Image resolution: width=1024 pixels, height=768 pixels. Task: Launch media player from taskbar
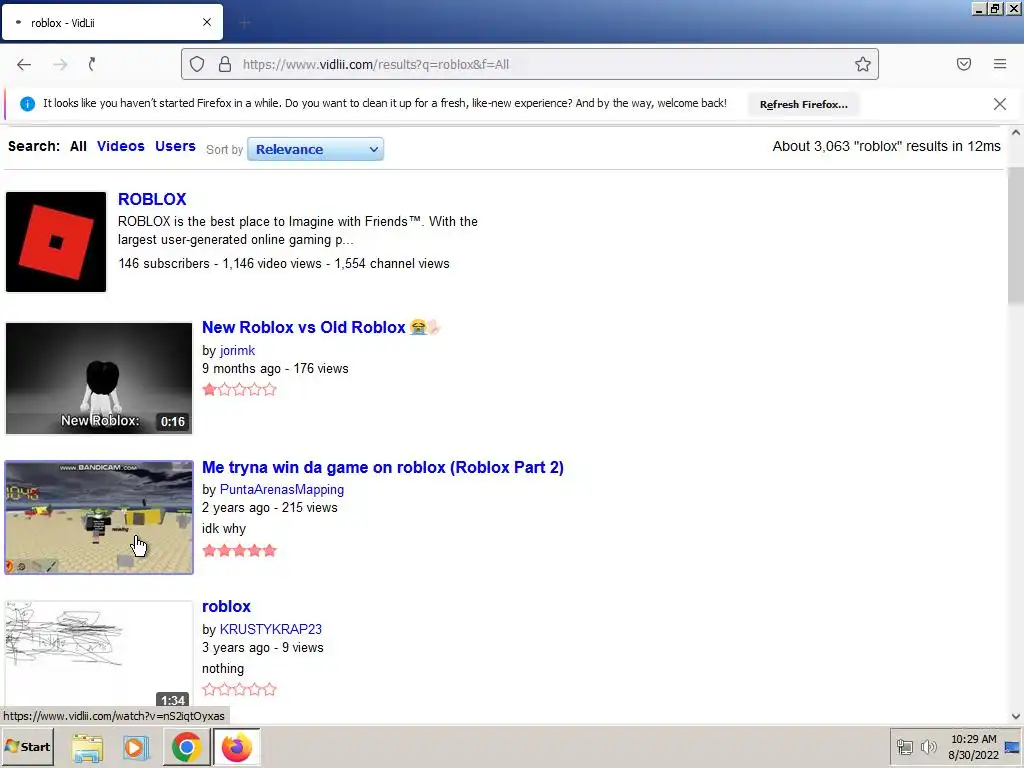coord(136,747)
